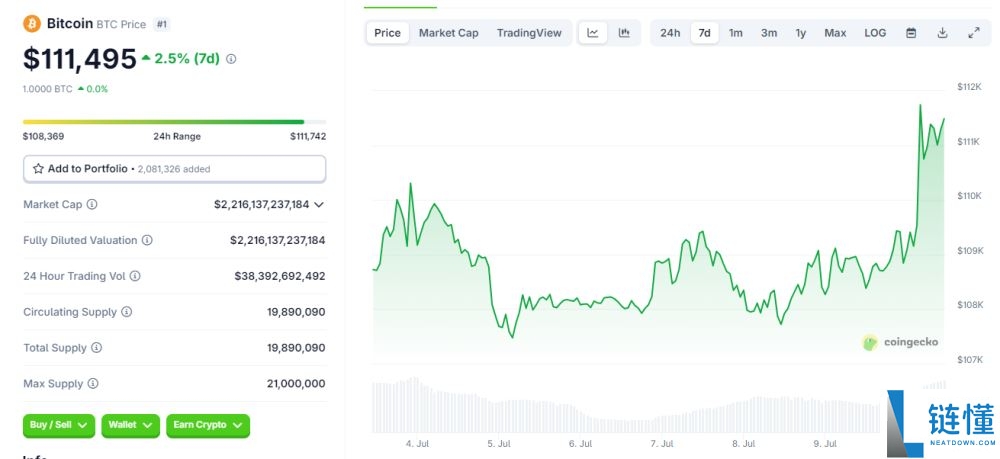Open the calendar date range picker

[911, 33]
